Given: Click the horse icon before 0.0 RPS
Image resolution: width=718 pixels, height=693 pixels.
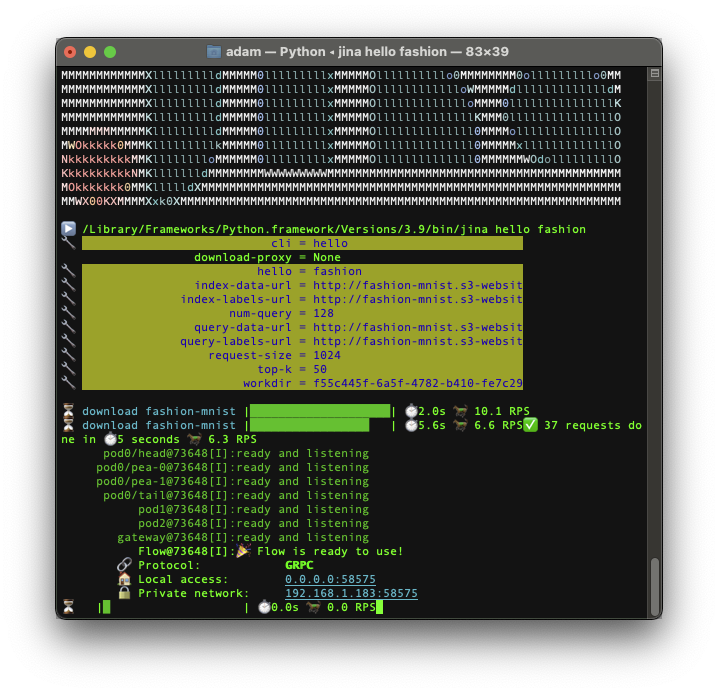Looking at the screenshot, I should click(x=313, y=607).
